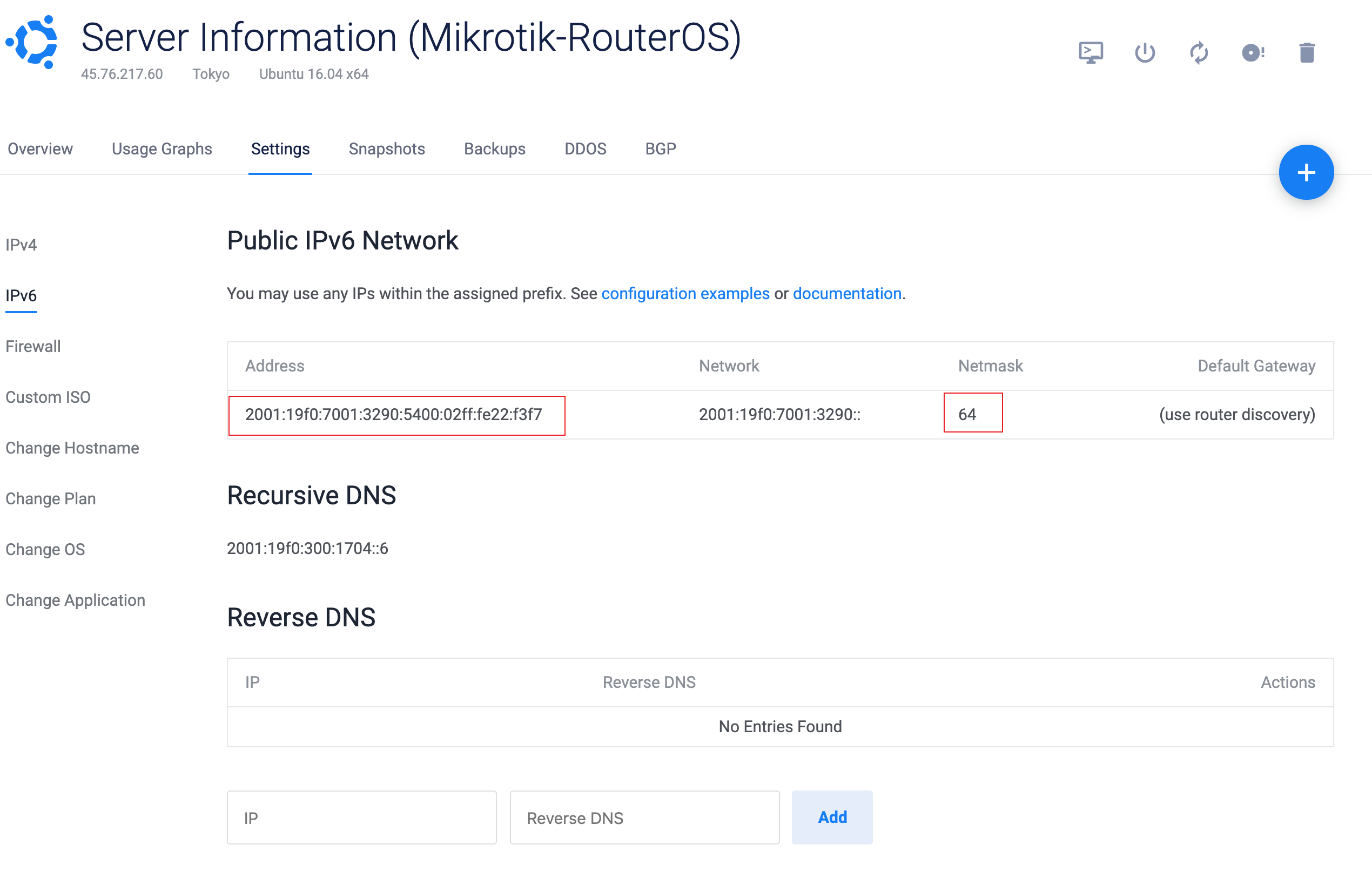Select IPv4 in the settings sidebar

point(21,245)
